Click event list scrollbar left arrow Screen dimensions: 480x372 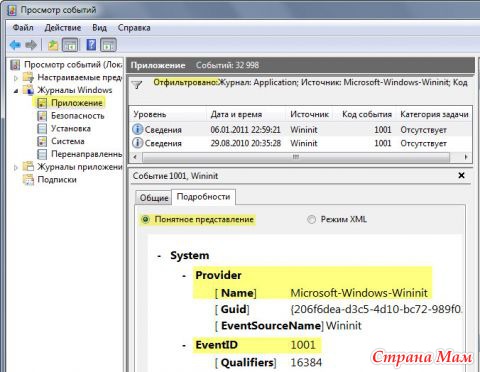pos(135,157)
